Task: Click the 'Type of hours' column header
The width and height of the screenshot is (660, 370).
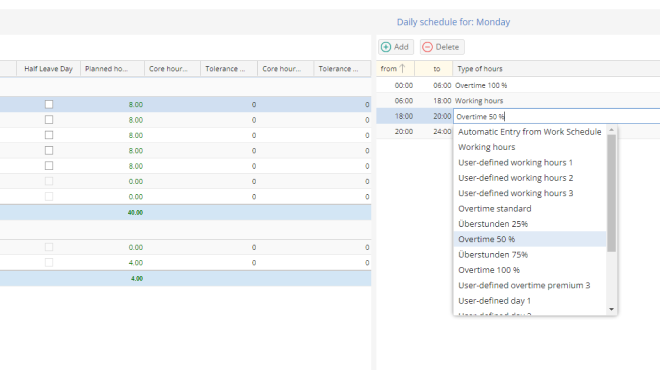Action: [x=556, y=69]
